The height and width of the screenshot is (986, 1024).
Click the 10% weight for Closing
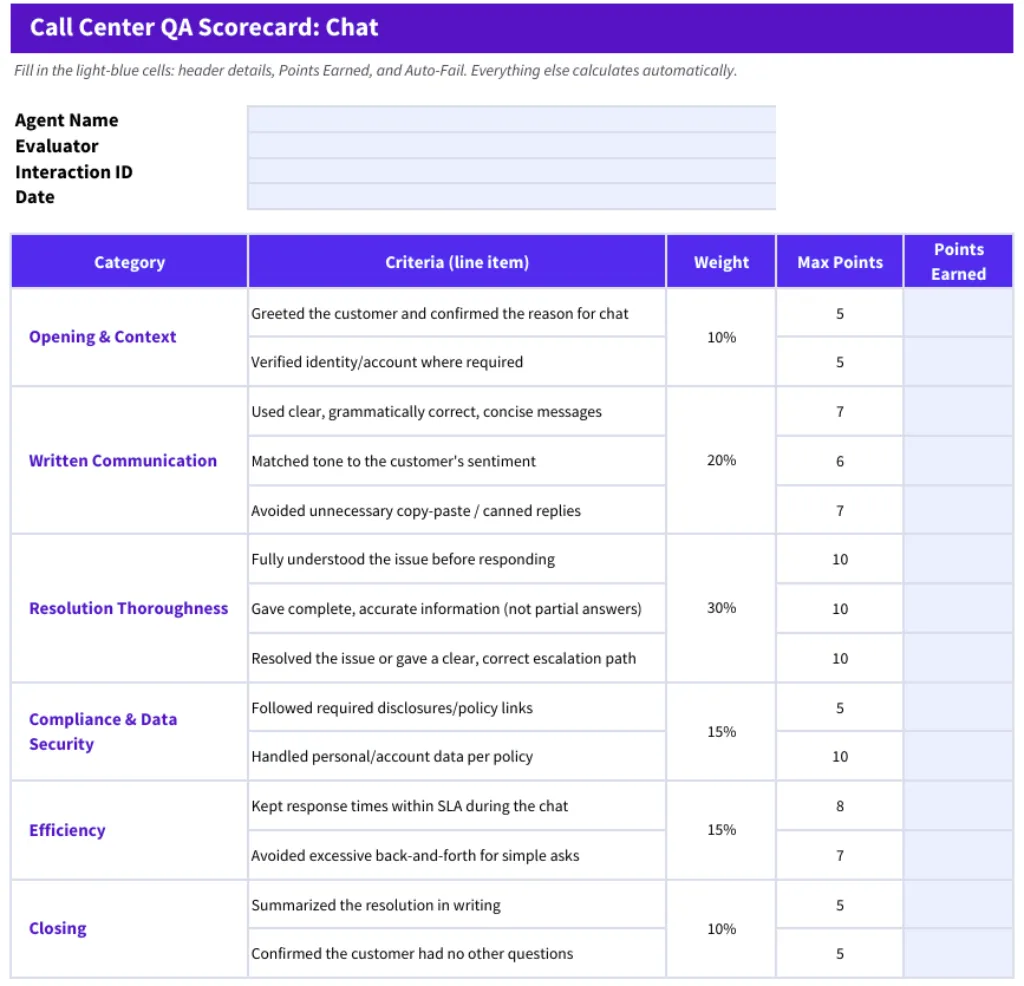tap(721, 929)
